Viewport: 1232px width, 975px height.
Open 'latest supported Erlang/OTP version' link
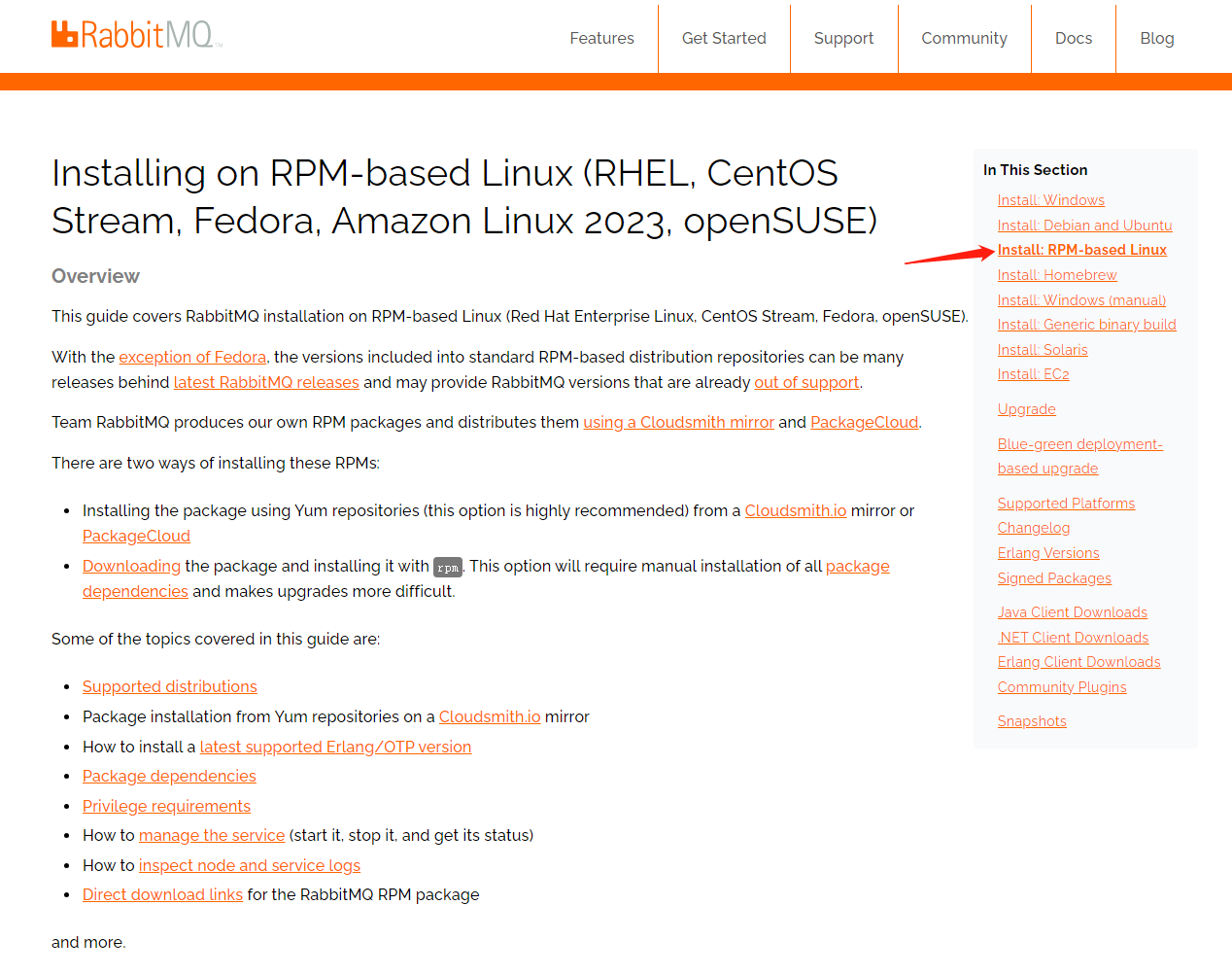(x=335, y=748)
